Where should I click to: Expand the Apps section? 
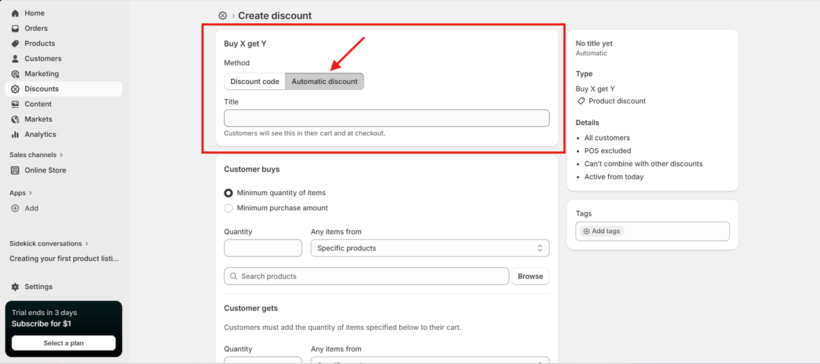pyautogui.click(x=21, y=193)
